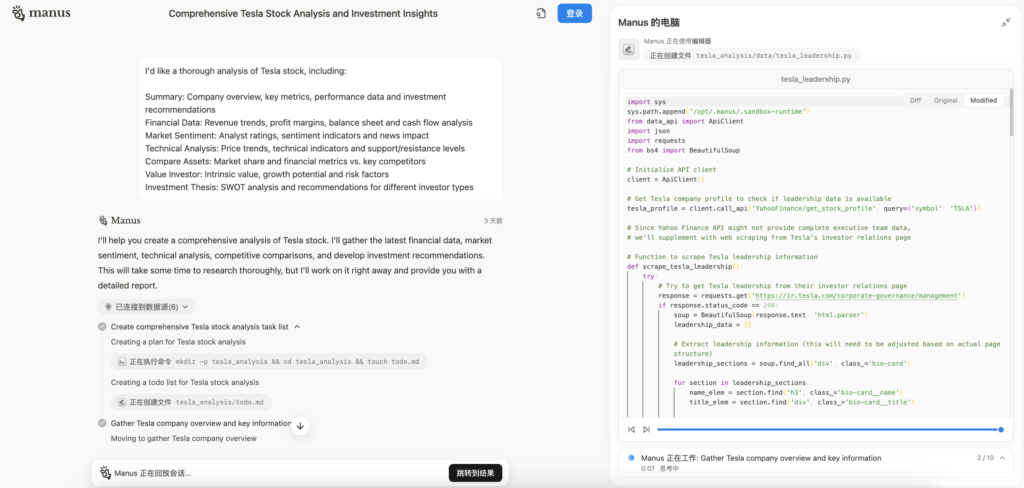This screenshot has height=488, width=1024.
Task: Click the playback progress slider track
Action: pos(829,429)
